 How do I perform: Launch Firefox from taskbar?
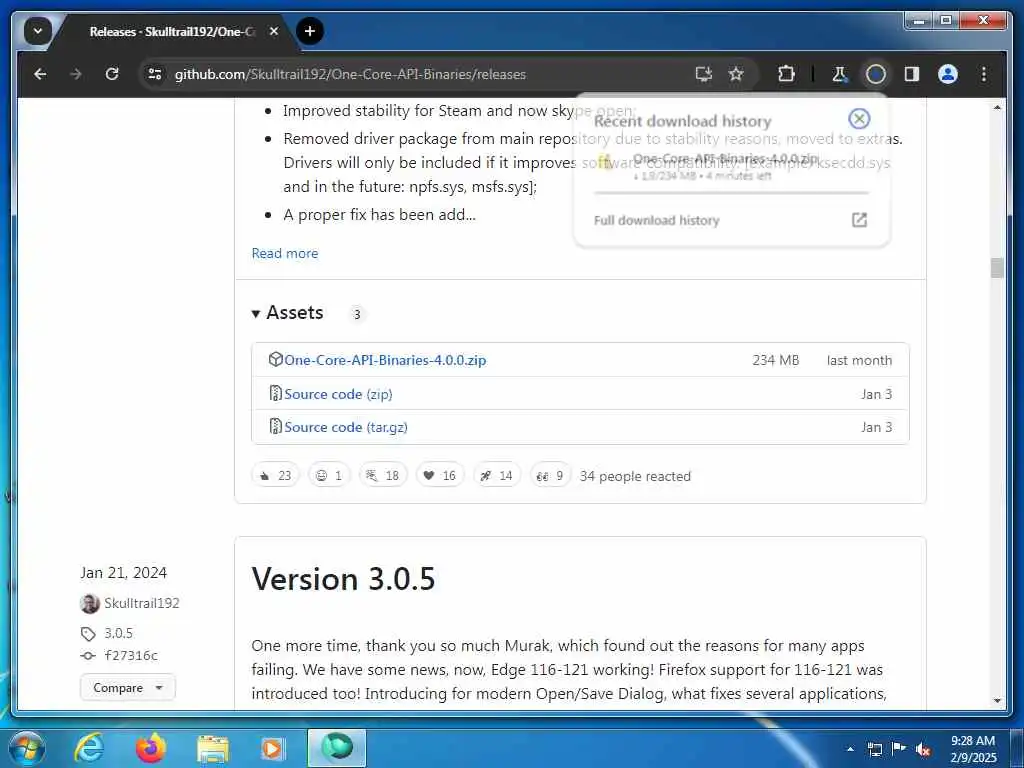(150, 748)
